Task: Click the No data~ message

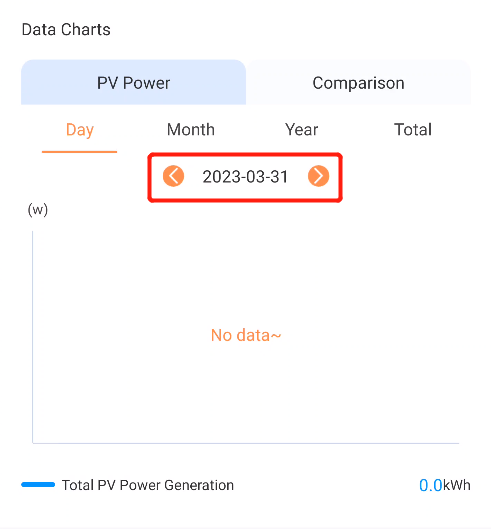Action: point(246,335)
